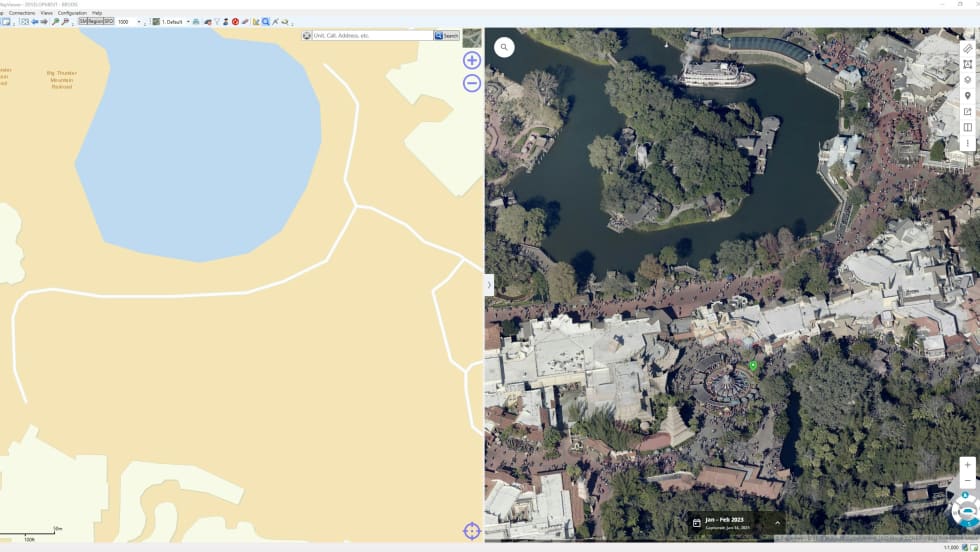The height and width of the screenshot is (552, 980).
Task: Open the '1. Default' layout dropdown
Action: (188, 21)
